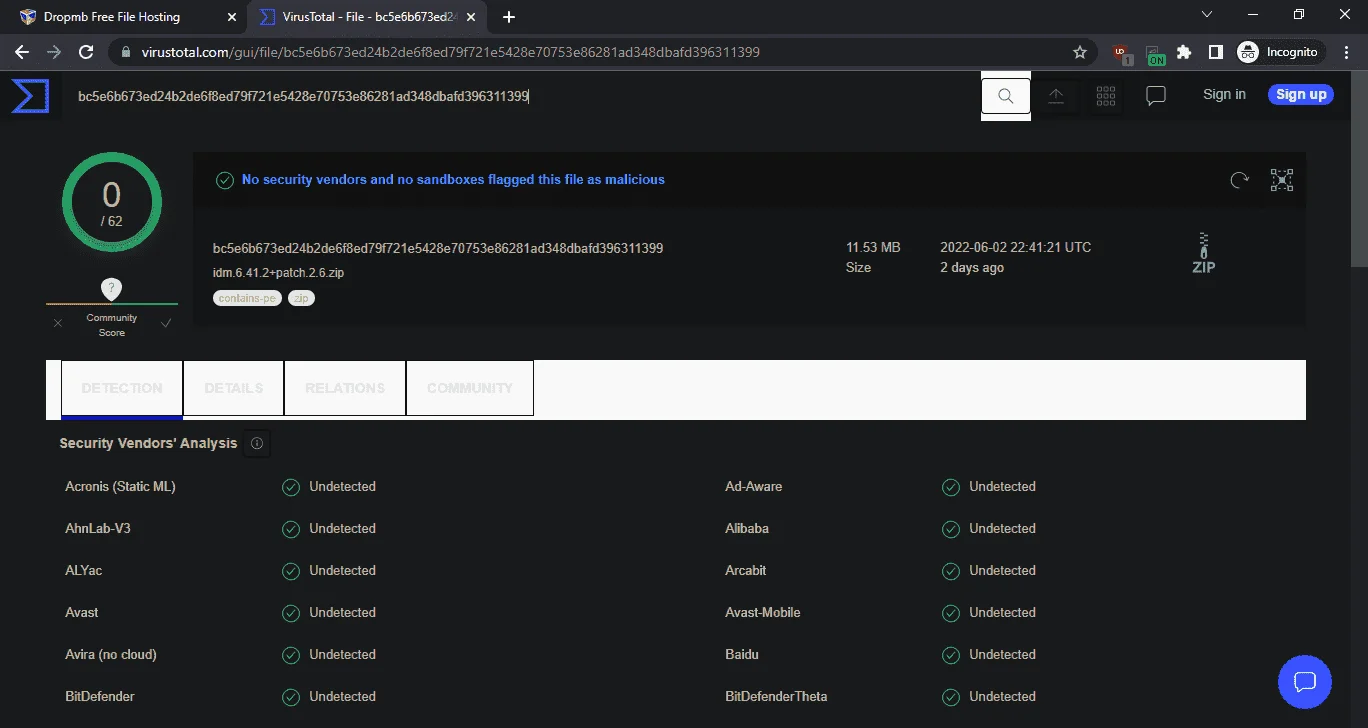Select the COMMUNITY tab
The height and width of the screenshot is (728, 1368).
click(470, 388)
